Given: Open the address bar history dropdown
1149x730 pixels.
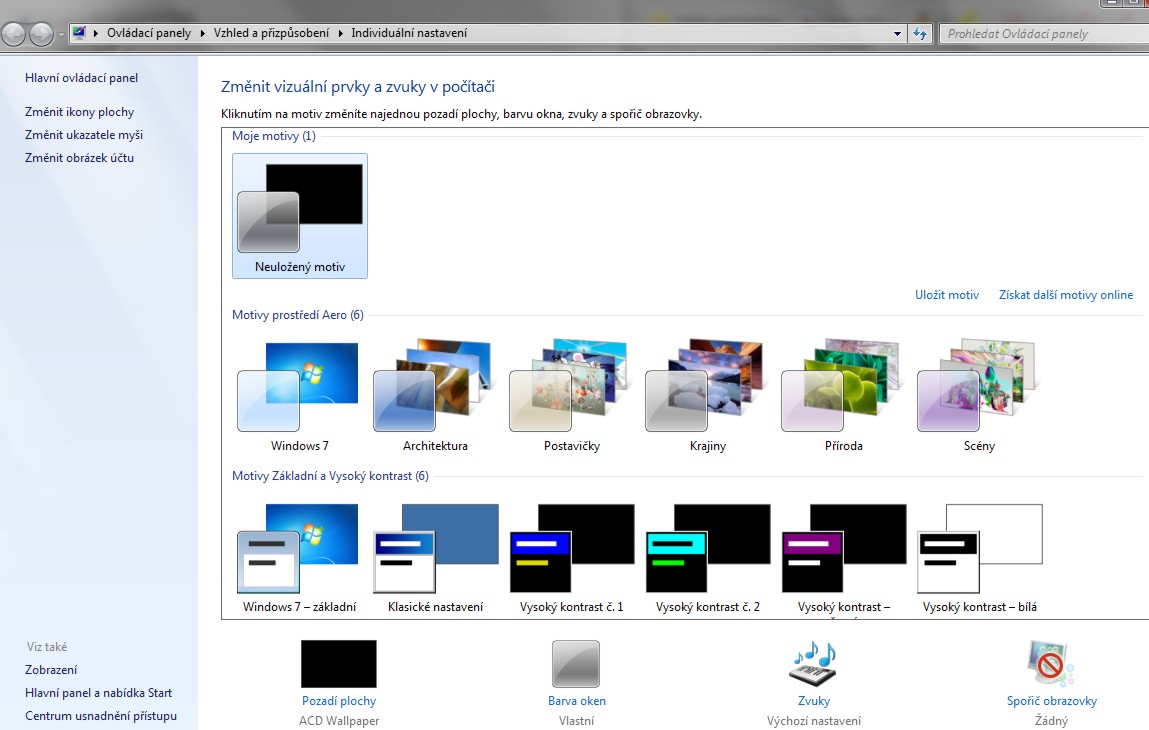Looking at the screenshot, I should pos(897,34).
